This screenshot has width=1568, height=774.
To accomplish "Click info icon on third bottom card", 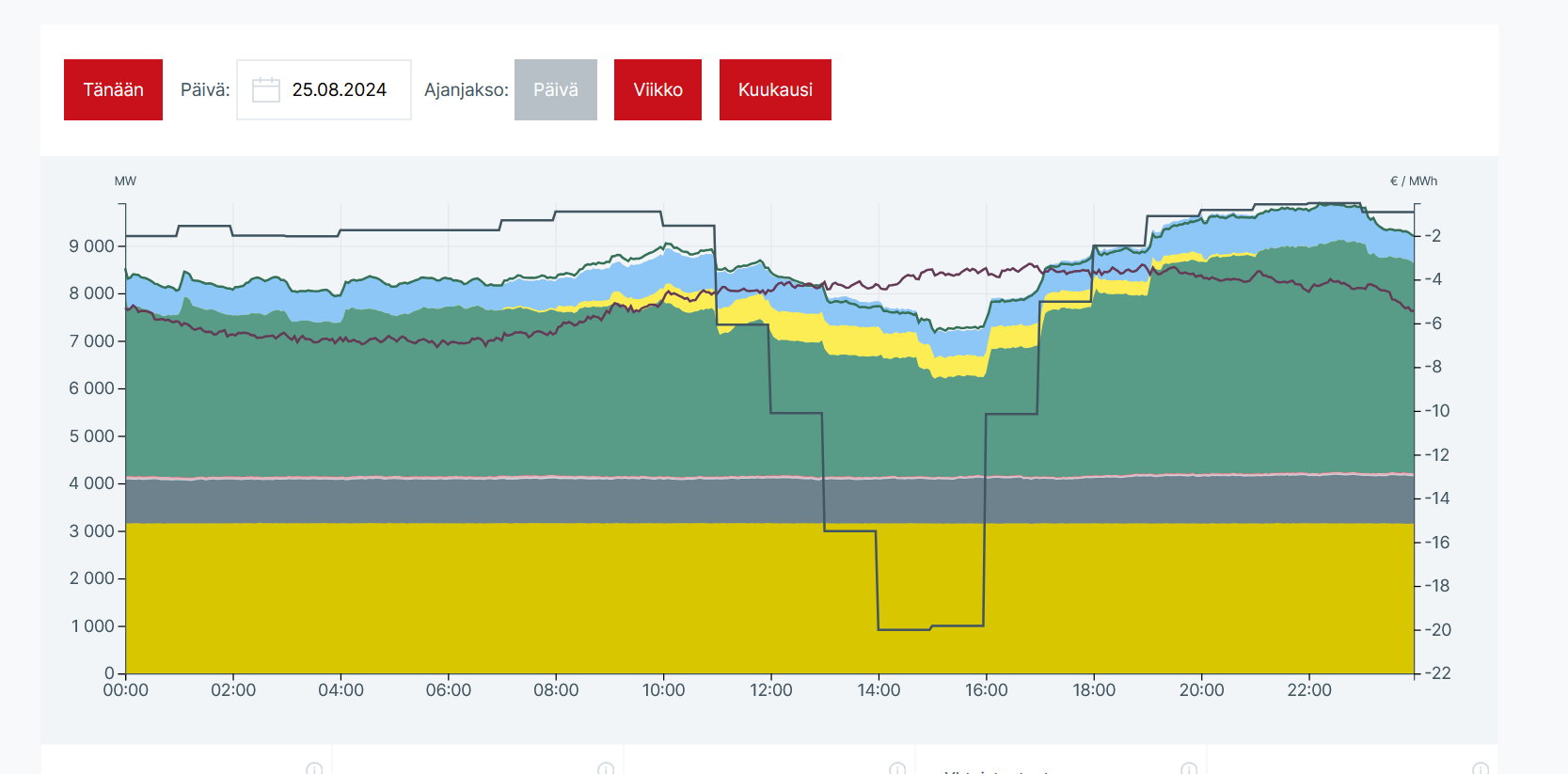I will tap(897, 768).
